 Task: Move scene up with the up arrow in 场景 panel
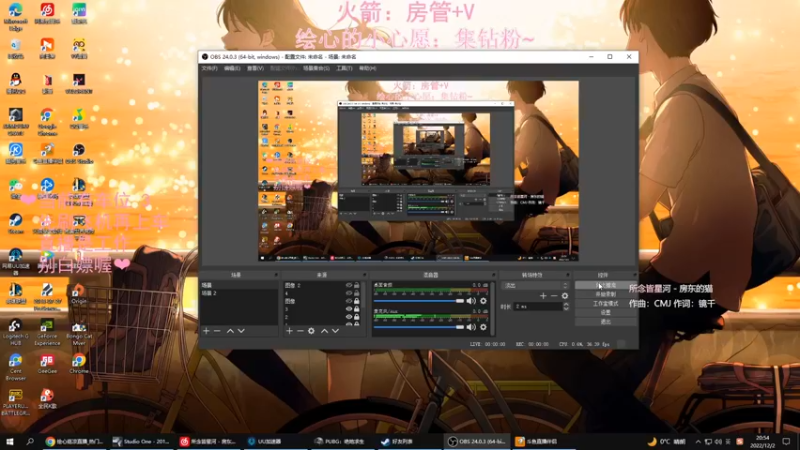click(230, 331)
